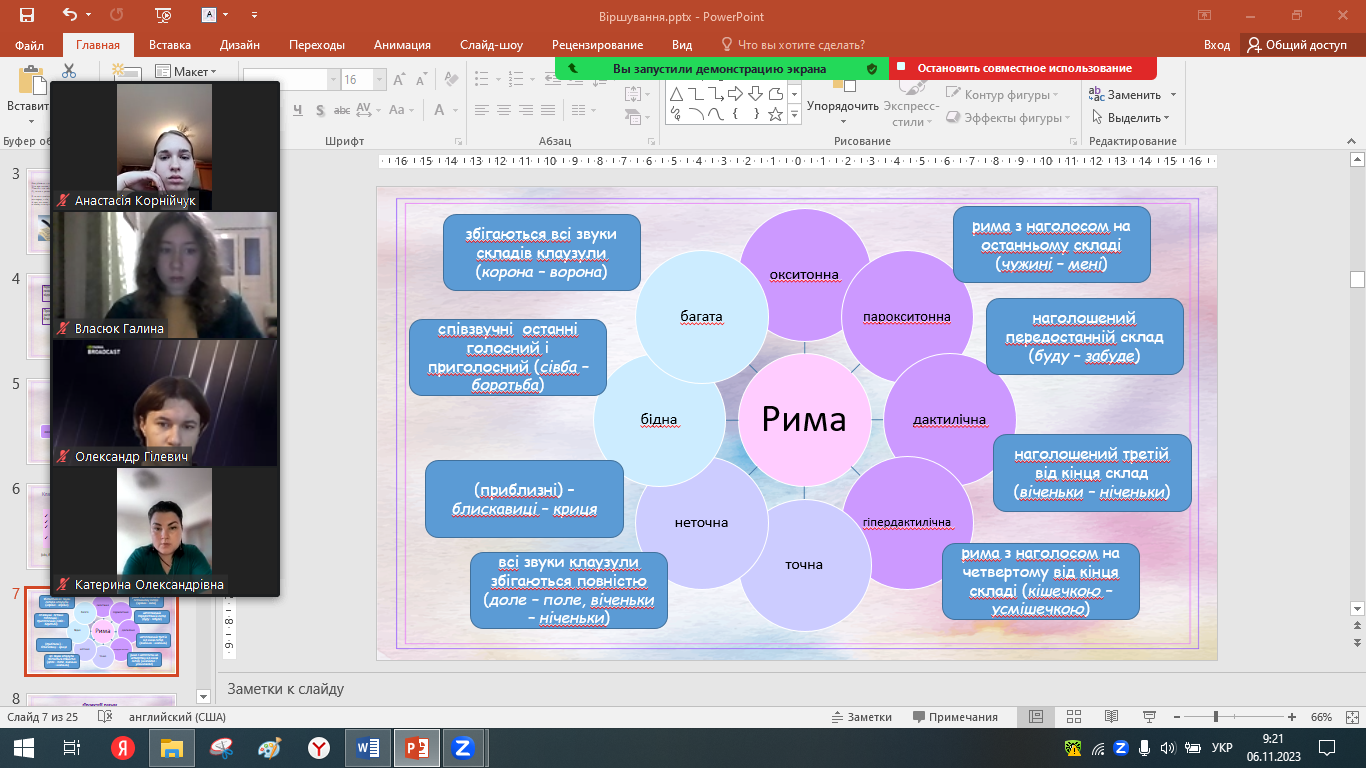Select the star shape in shapes gallery
This screenshot has width=1366, height=768.
[x=775, y=115]
